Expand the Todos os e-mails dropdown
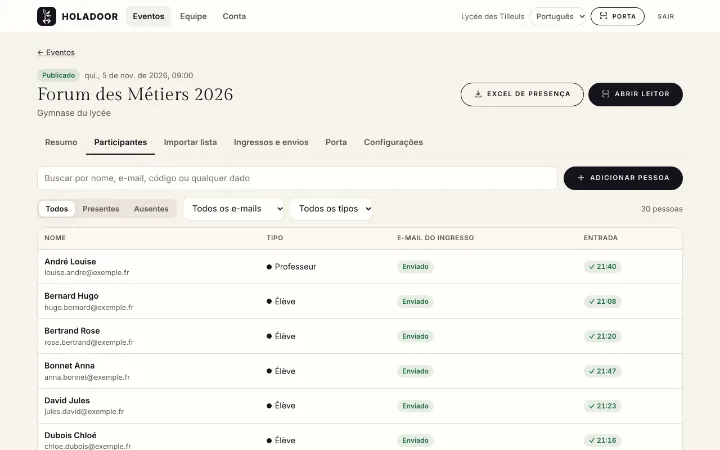 234,209
